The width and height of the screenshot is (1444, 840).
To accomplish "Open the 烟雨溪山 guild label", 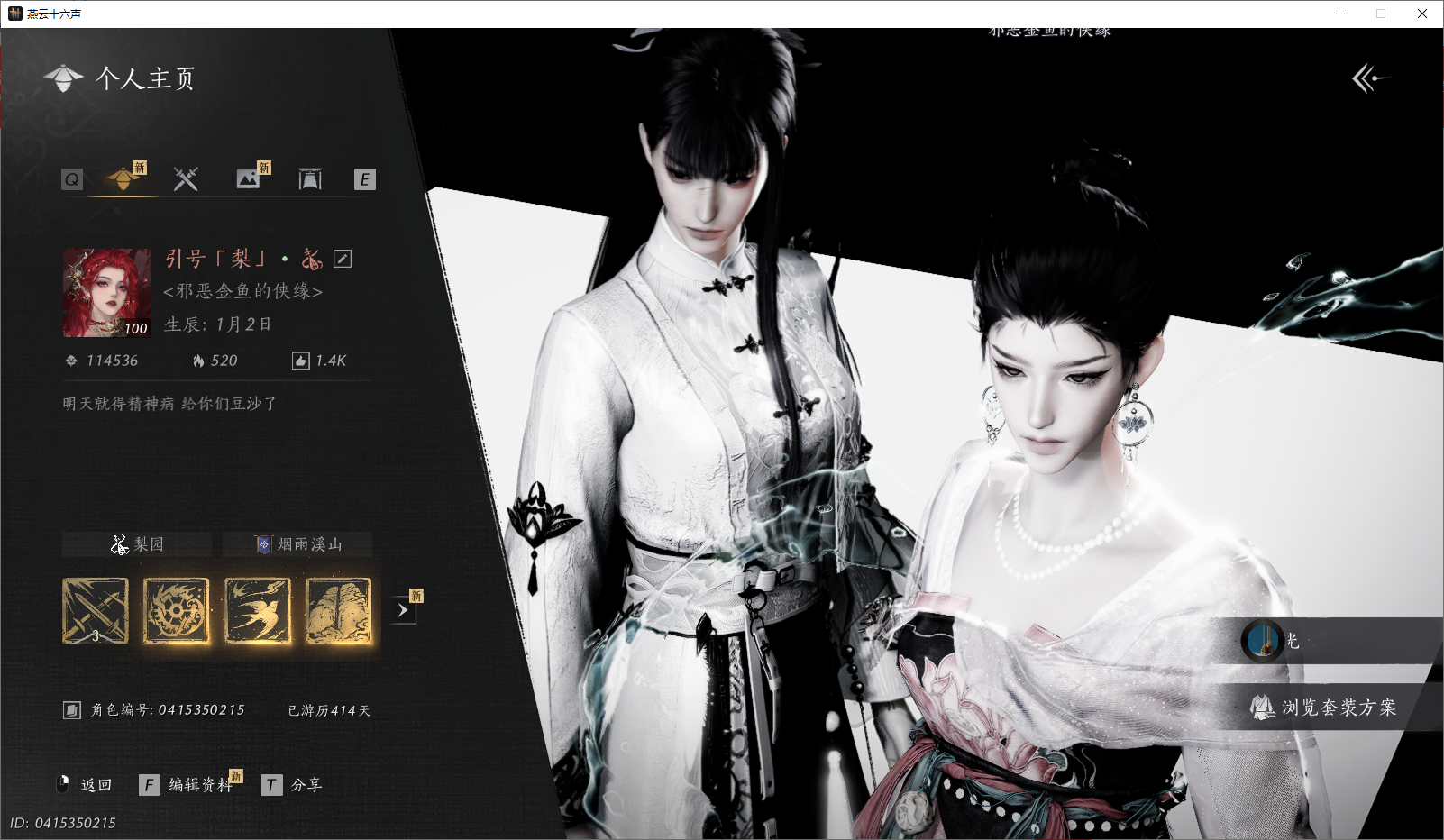I will (297, 544).
